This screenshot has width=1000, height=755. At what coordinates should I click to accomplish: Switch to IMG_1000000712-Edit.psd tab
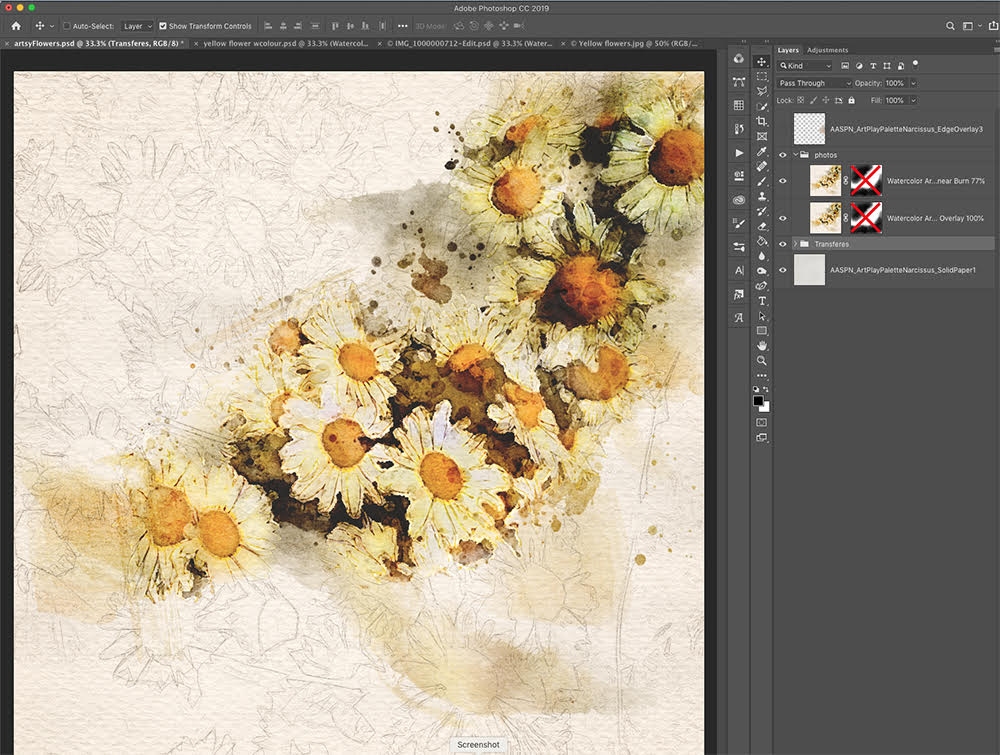click(469, 43)
